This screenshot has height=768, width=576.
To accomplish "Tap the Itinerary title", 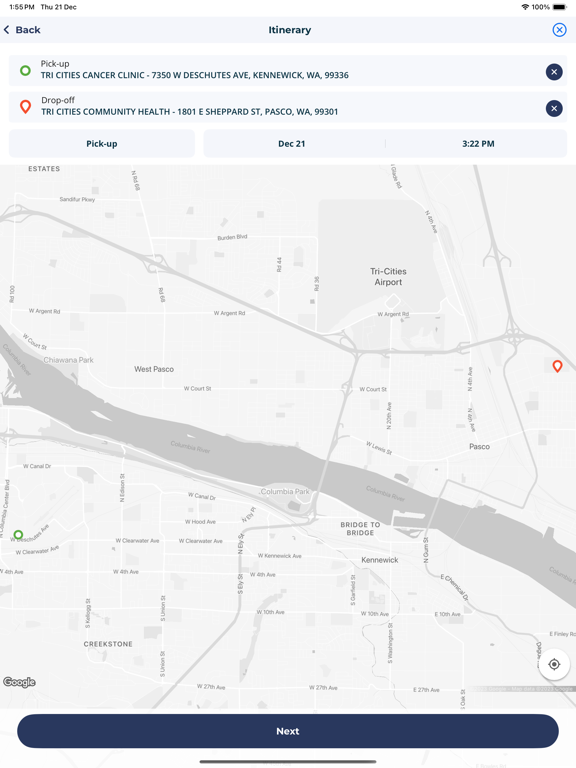I will [289, 30].
